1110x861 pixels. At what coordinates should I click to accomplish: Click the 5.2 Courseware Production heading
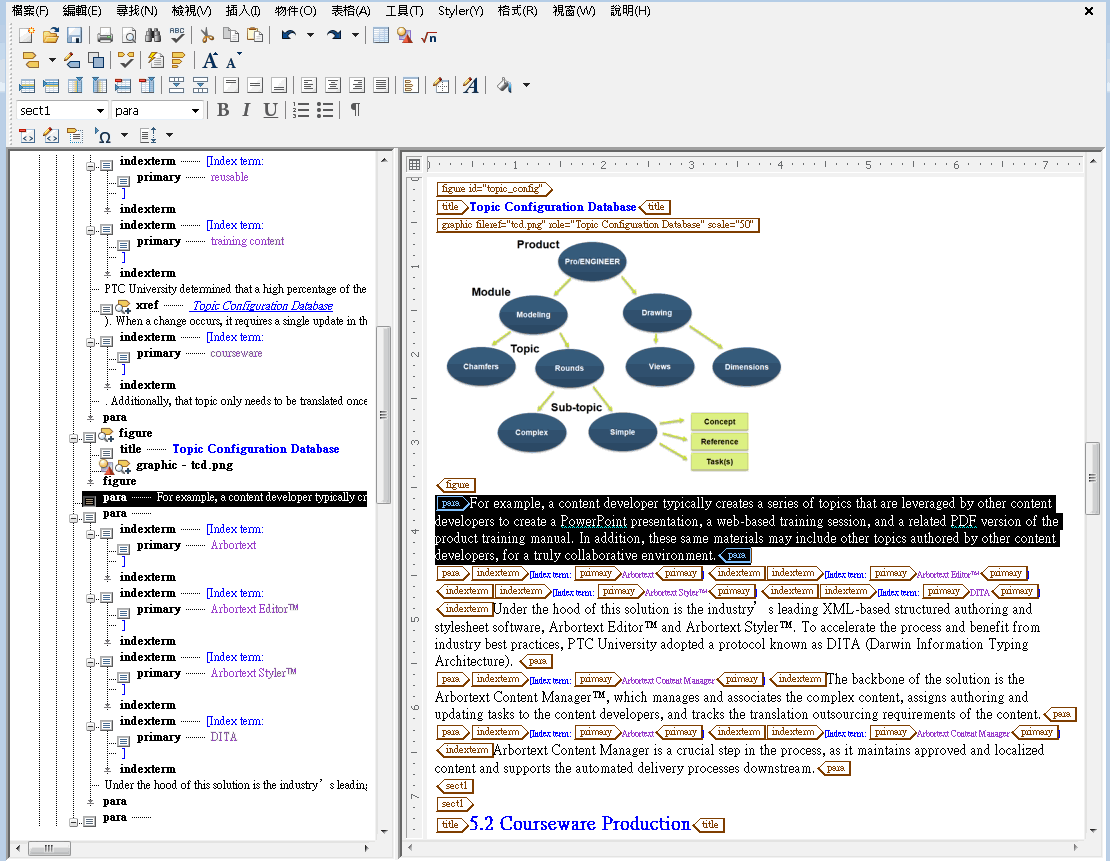pyautogui.click(x=580, y=823)
